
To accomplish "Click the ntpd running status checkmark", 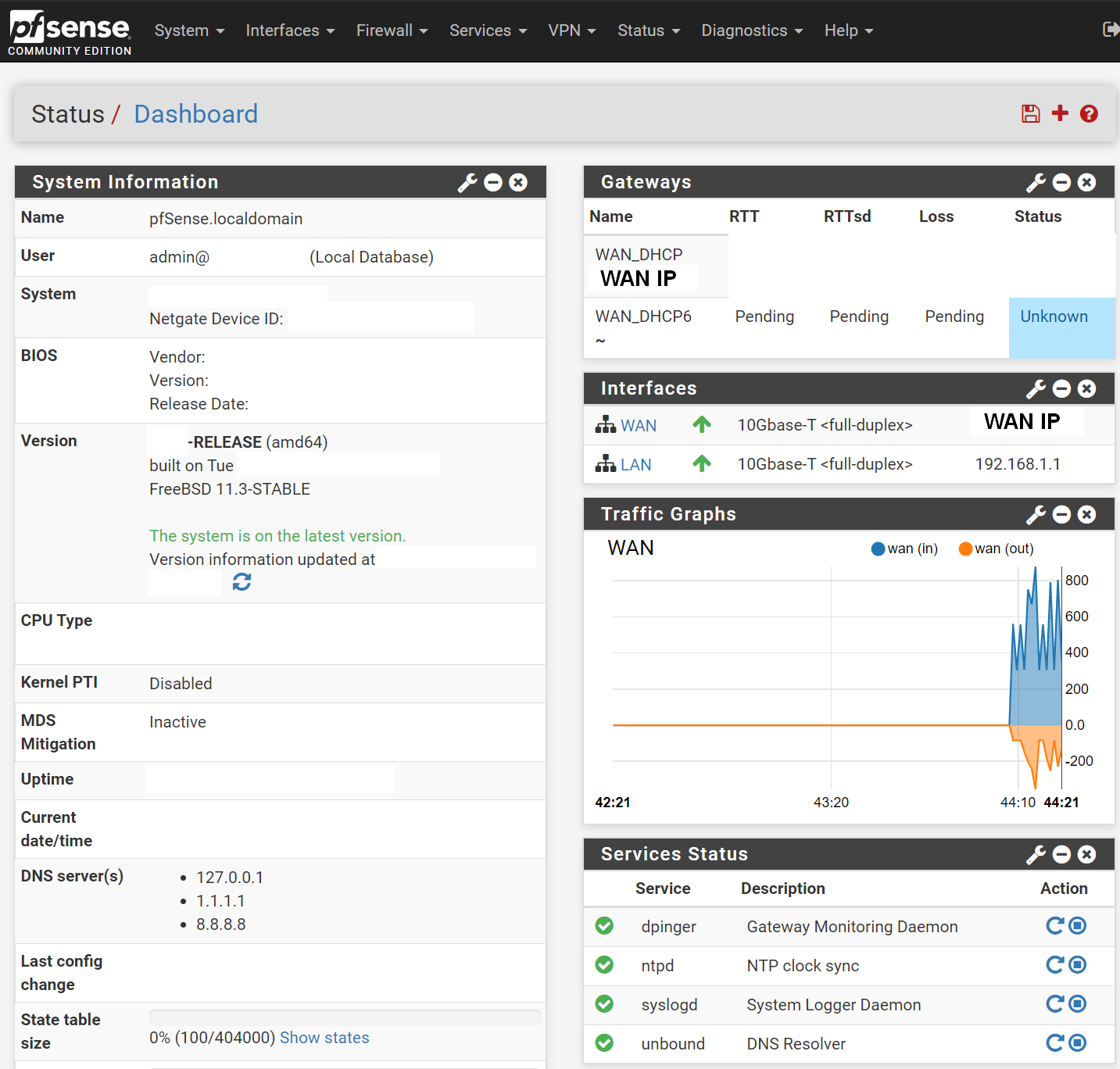I will 604,965.
